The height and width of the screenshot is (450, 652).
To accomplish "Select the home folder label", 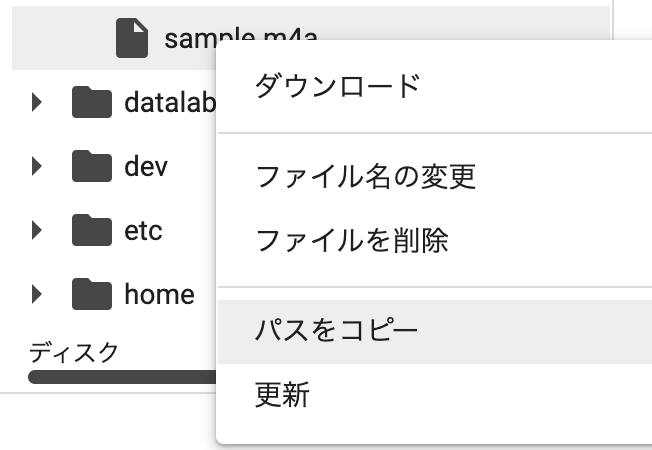I will [159, 294].
